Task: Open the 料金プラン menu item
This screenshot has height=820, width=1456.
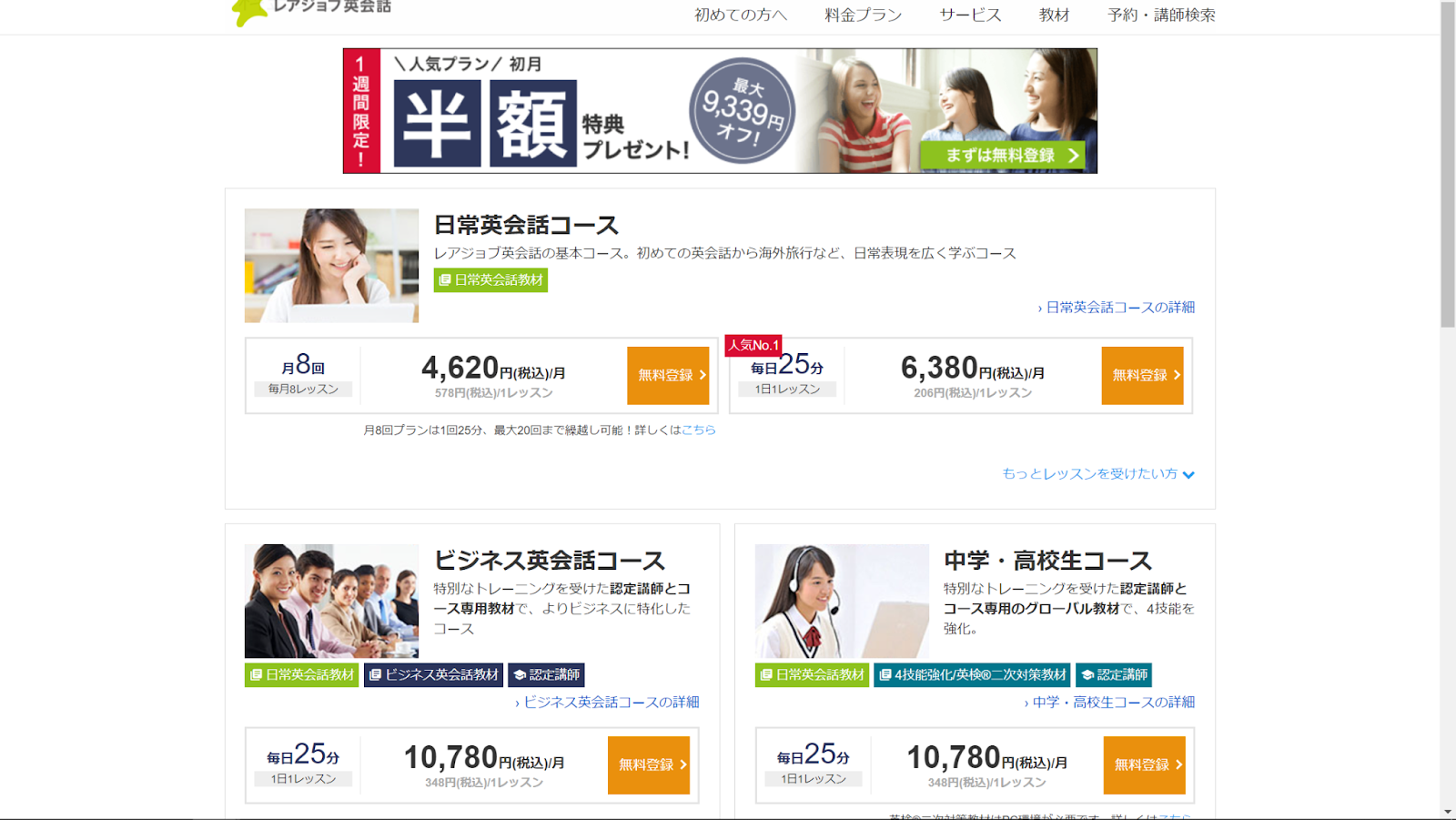Action: 864,15
